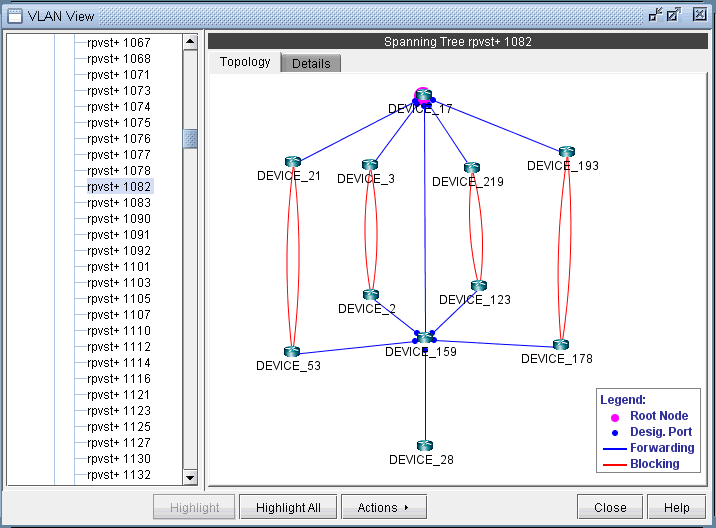
Task: Open the Actions dropdown menu
Action: click(383, 507)
